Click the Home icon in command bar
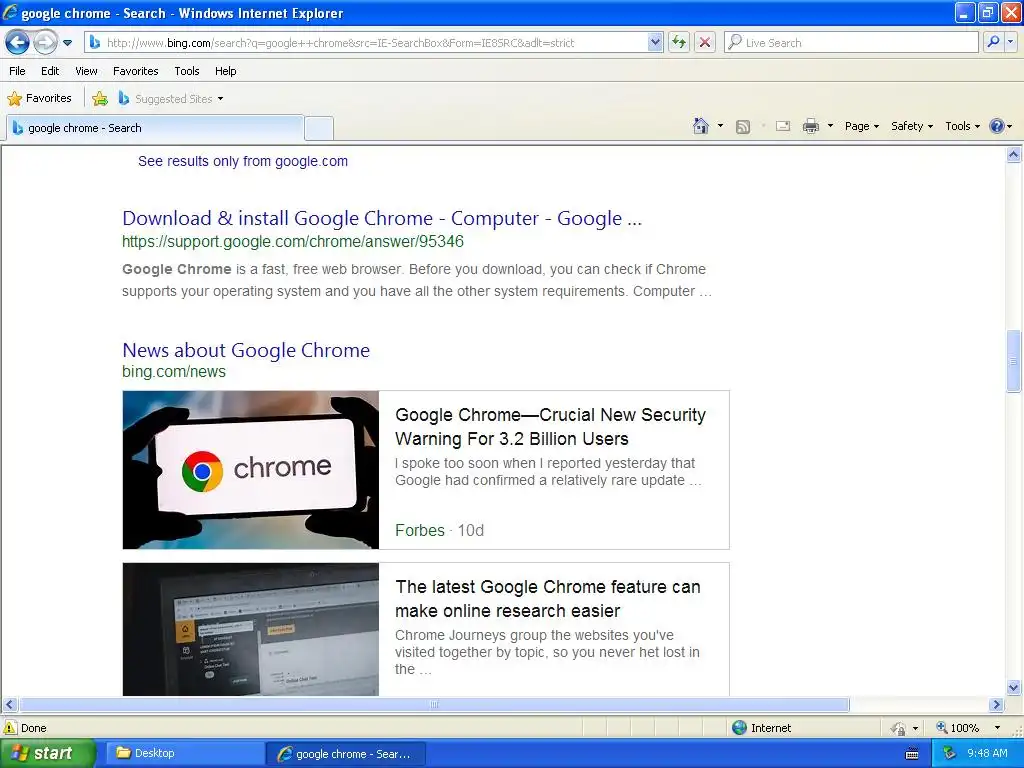 point(701,126)
